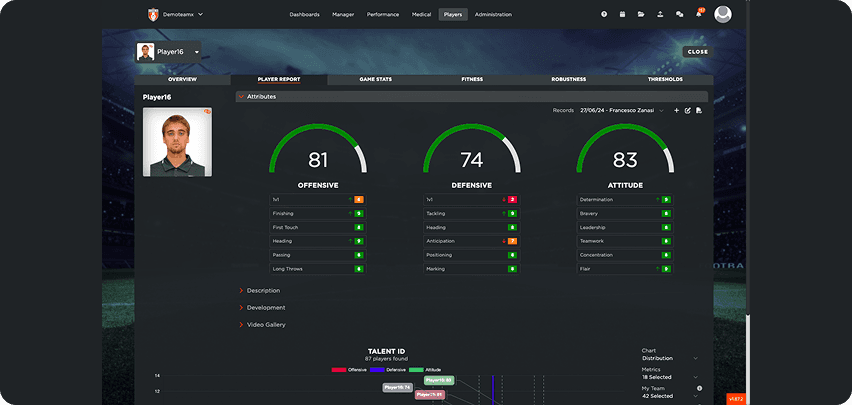
Task: Open the Performance menu
Action: 382,14
